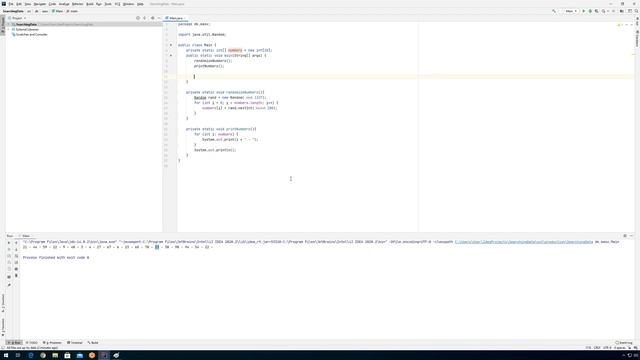Click the IntelliJ IDEA taskbar icon
Screen dimensions: 640x360
tap(104, 356)
